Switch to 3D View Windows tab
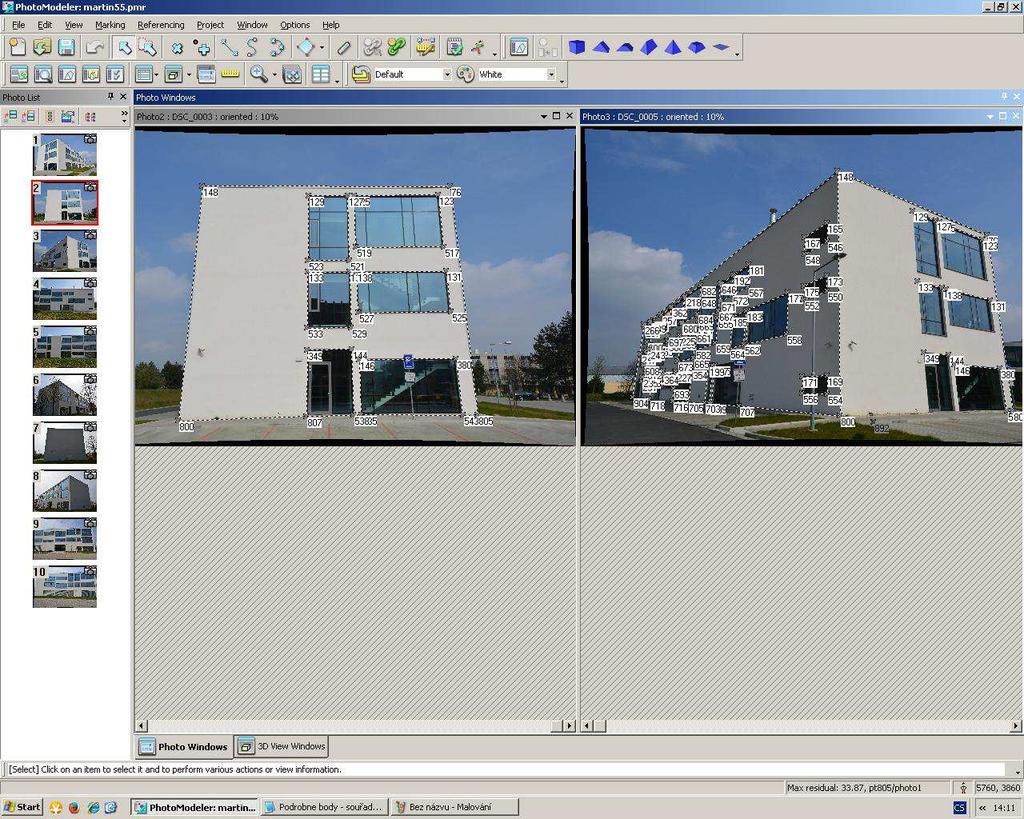The height and width of the screenshot is (819, 1024). (x=281, y=746)
